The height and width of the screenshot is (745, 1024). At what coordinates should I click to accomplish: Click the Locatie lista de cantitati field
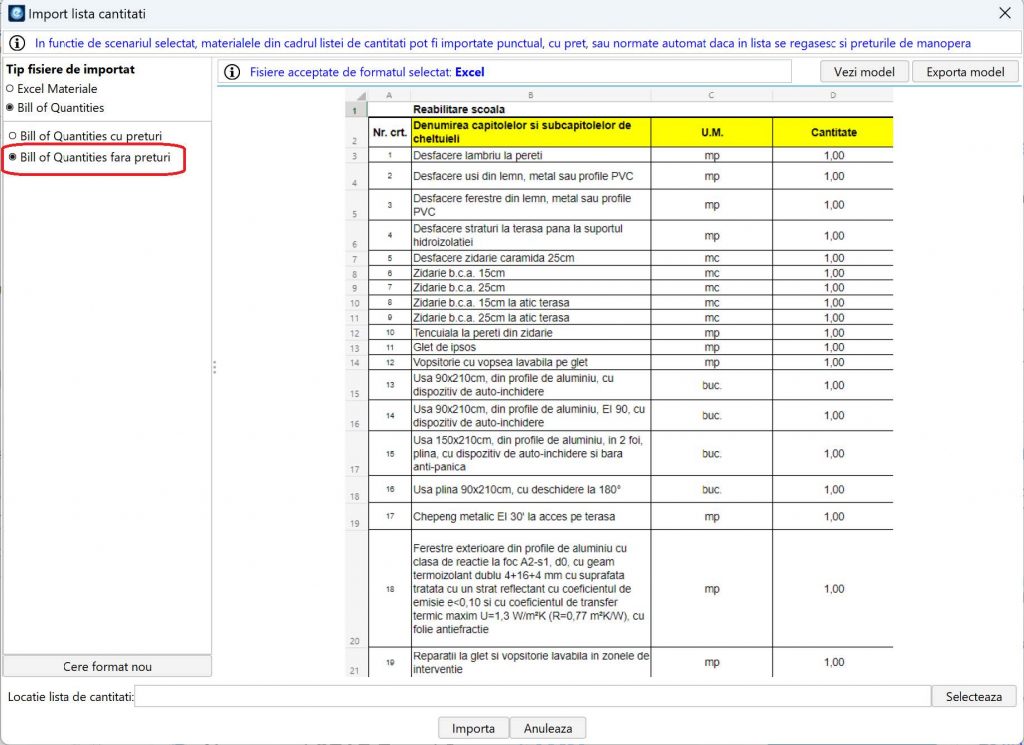[x=532, y=697]
